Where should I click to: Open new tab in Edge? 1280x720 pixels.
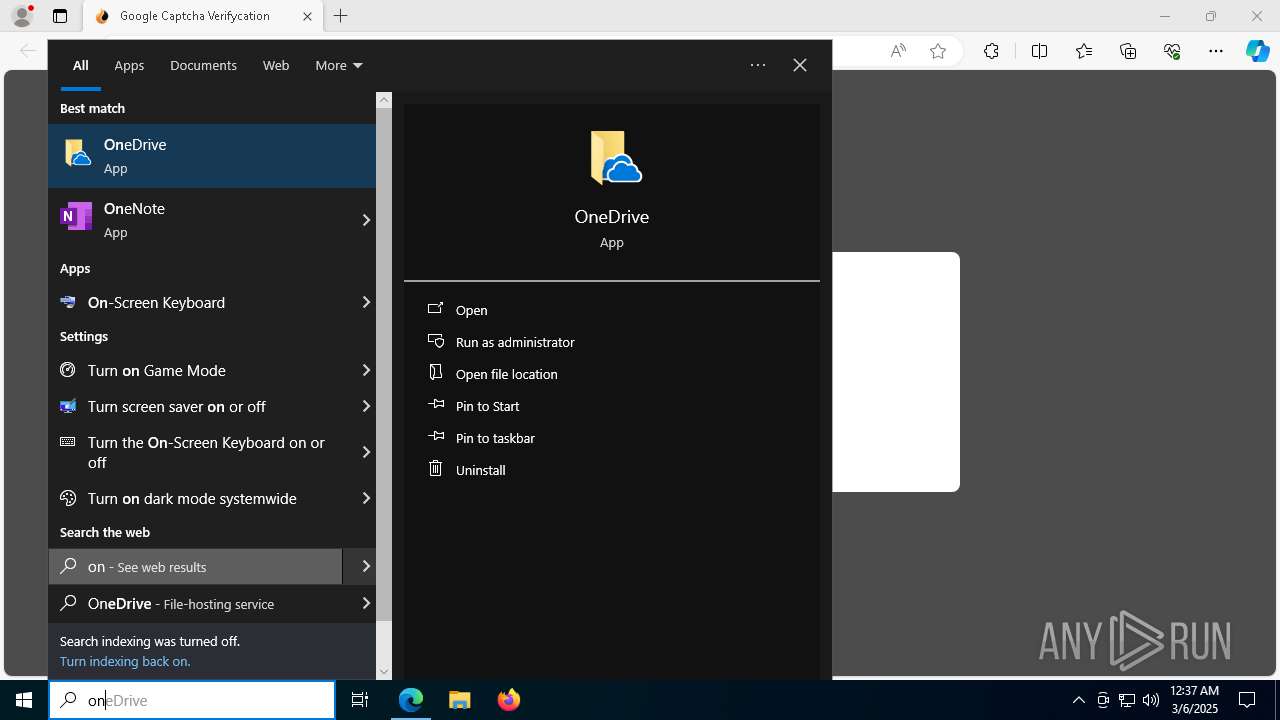click(x=341, y=16)
